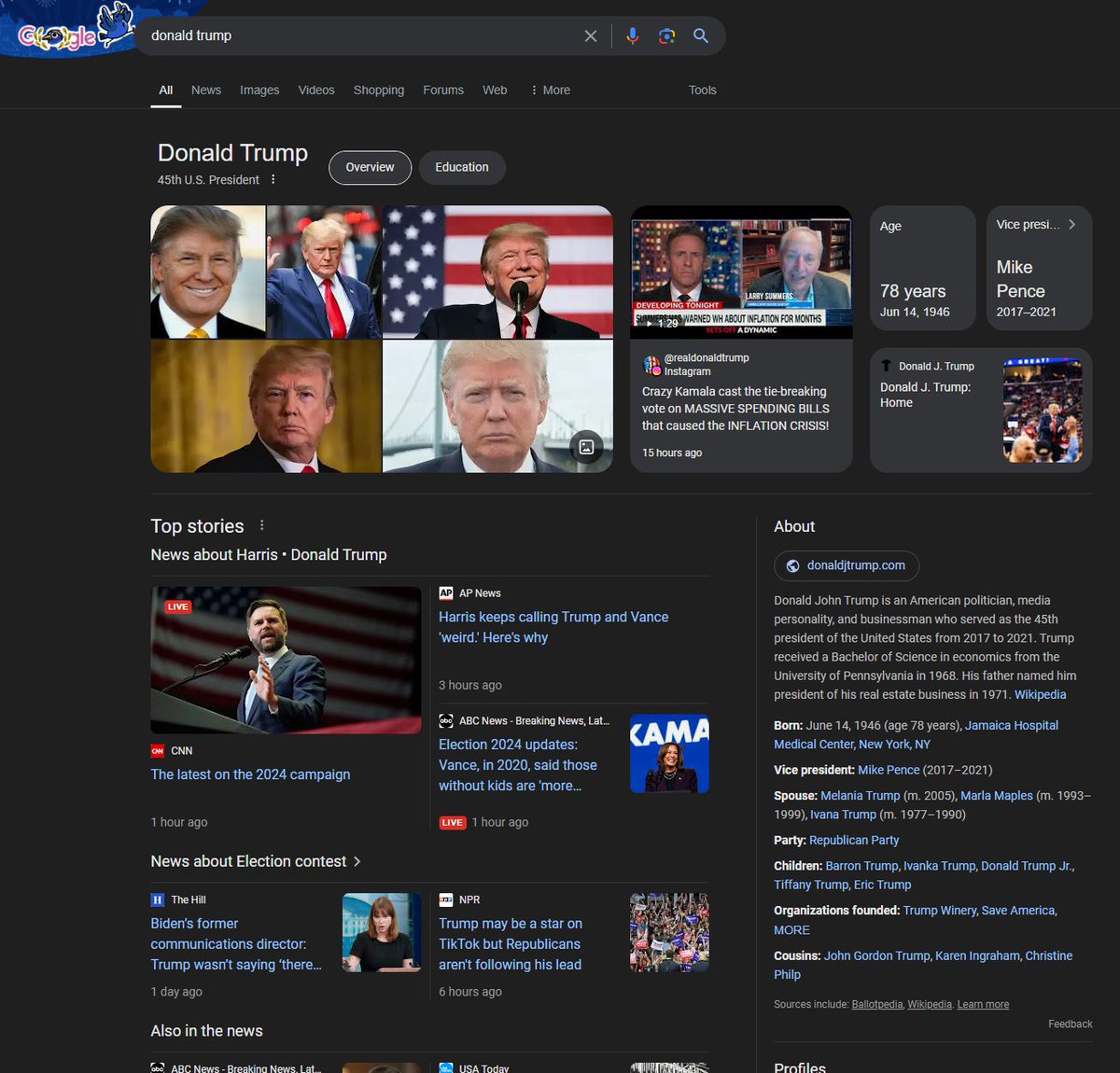Open The Hill story on Biden's former communications director
Viewport: 1120px width, 1073px height.
236,943
